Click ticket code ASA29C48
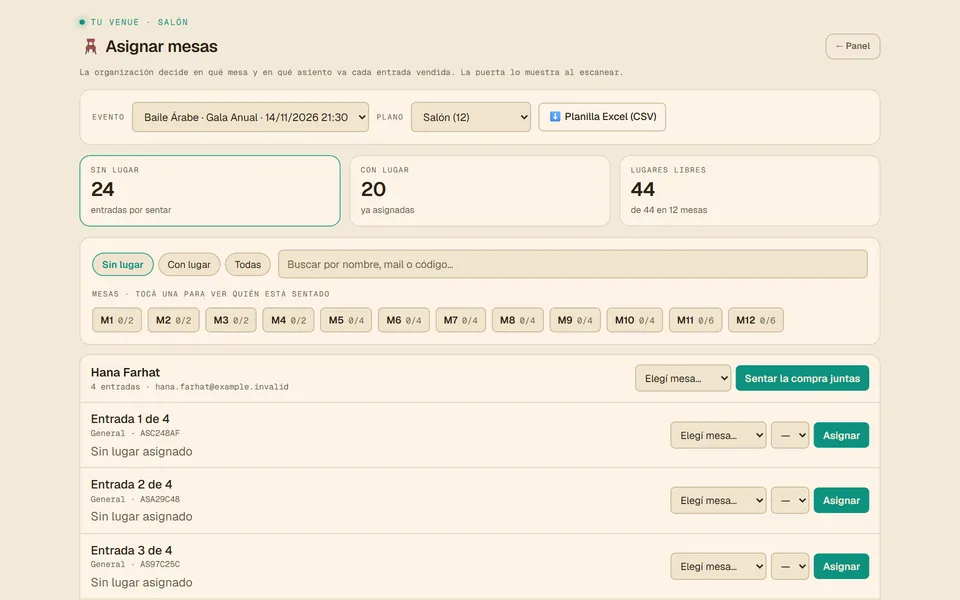 160,500
